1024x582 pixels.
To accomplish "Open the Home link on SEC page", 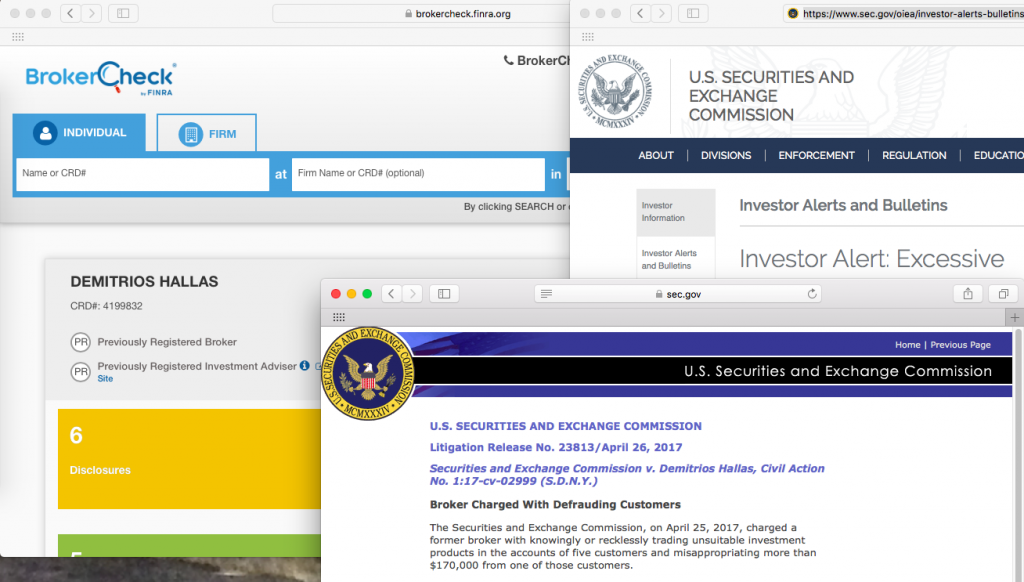I will point(907,345).
